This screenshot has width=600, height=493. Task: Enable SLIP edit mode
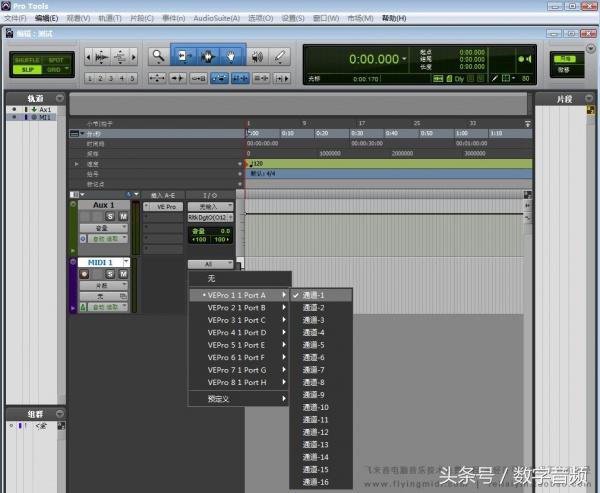pos(27,70)
